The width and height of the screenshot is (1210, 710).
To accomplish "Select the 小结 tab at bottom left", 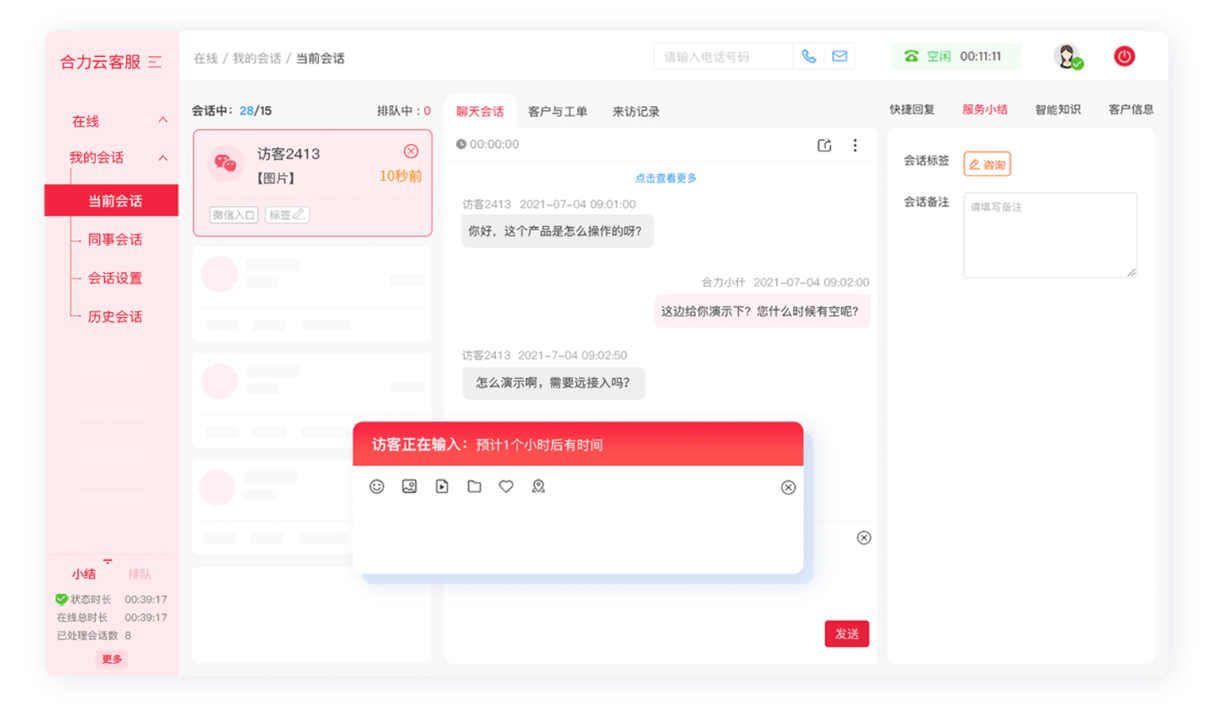I will point(84,574).
